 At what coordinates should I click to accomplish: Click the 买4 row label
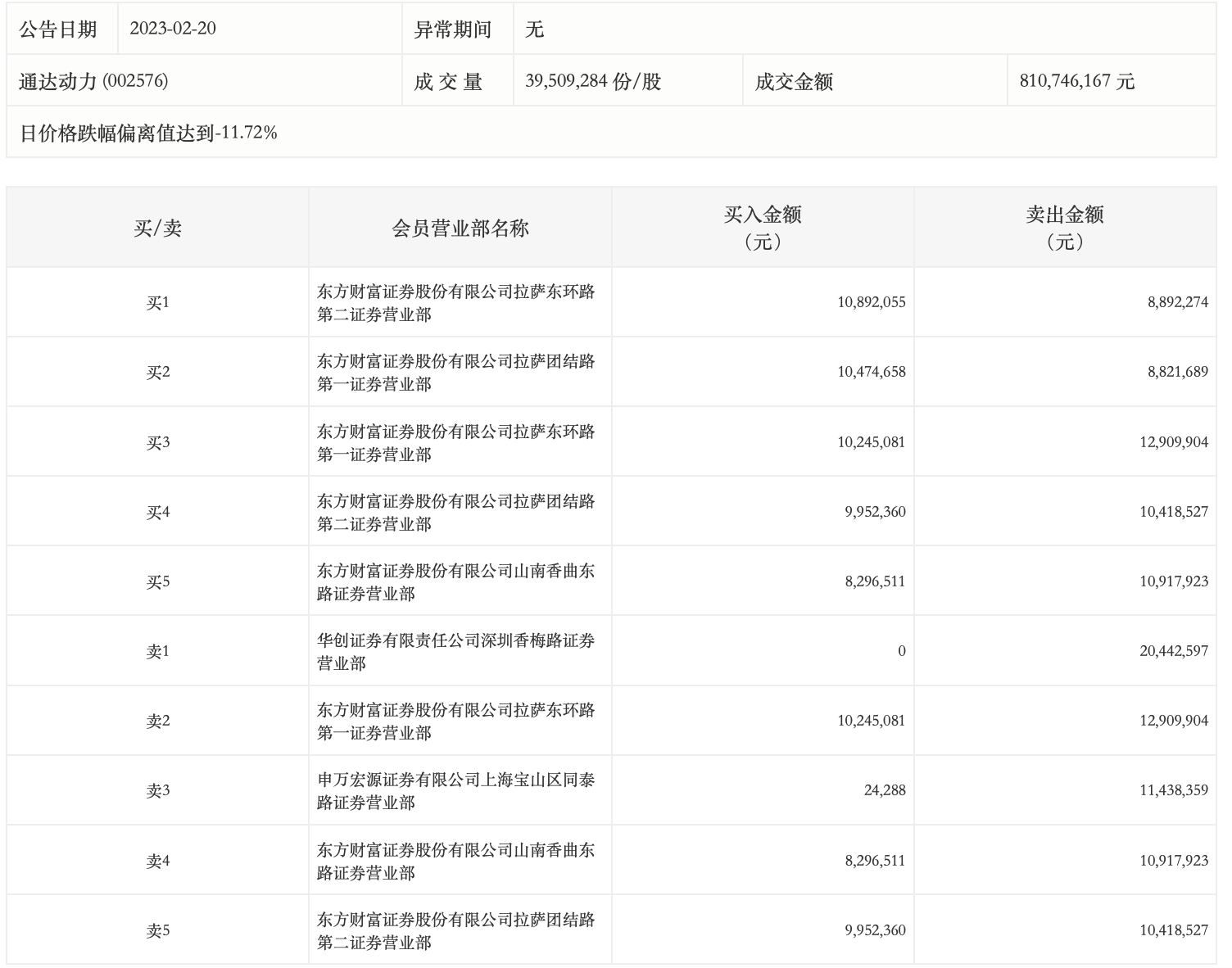point(158,512)
